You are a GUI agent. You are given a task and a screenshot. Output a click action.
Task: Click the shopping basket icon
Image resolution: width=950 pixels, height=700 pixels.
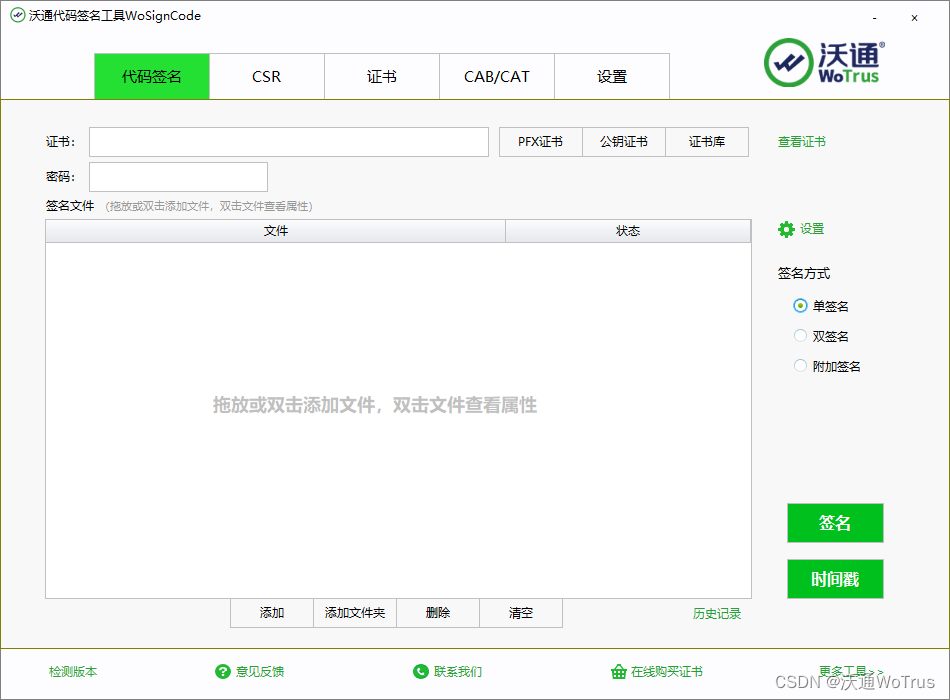pos(619,672)
